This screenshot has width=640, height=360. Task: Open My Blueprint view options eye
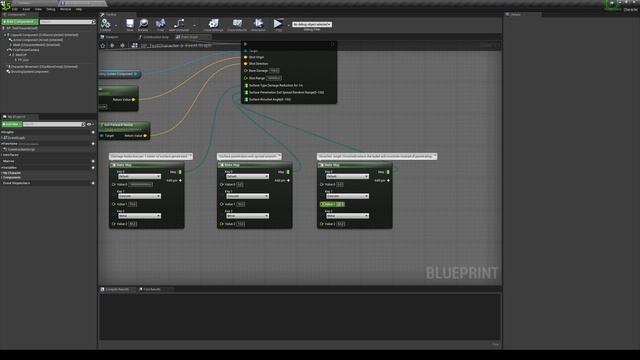pos(89,124)
